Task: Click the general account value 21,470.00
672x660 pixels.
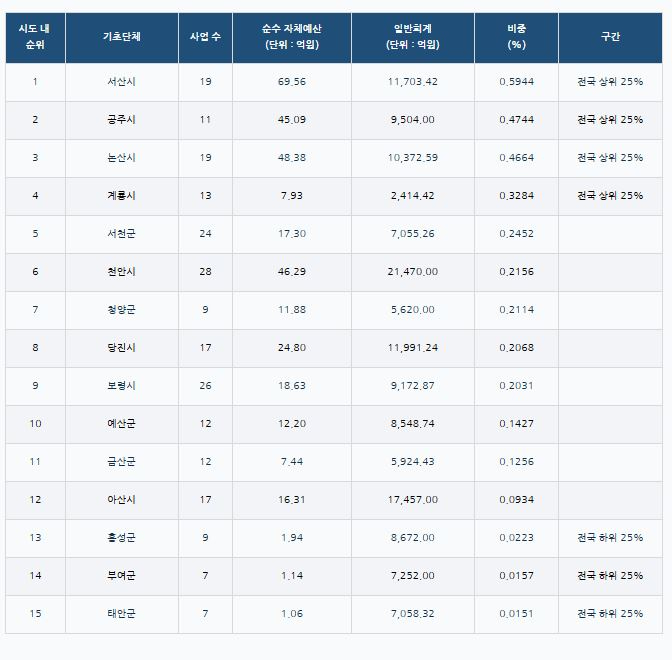Action: [413, 272]
